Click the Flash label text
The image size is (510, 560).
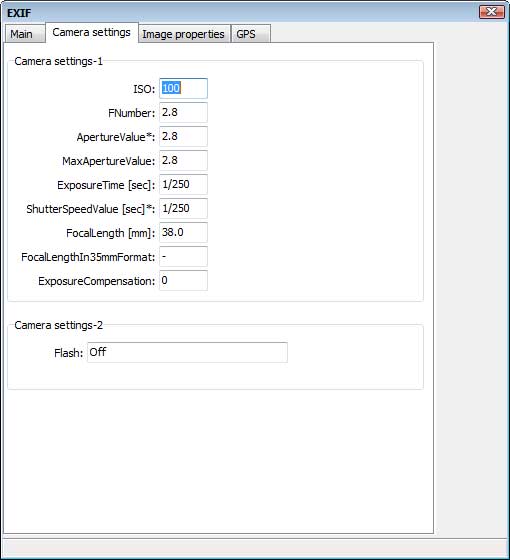(x=69, y=353)
